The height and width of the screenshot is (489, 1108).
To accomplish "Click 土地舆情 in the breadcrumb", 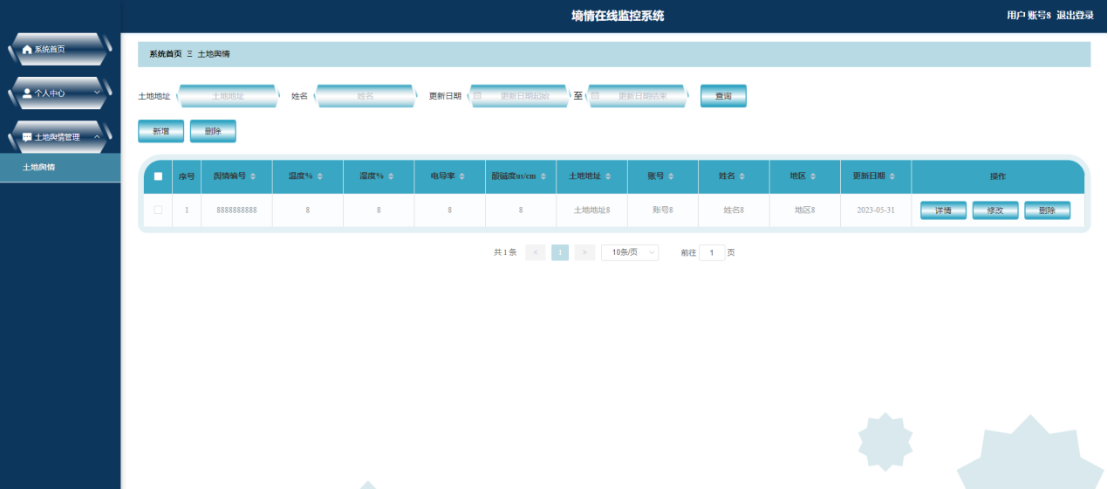I will (213, 54).
